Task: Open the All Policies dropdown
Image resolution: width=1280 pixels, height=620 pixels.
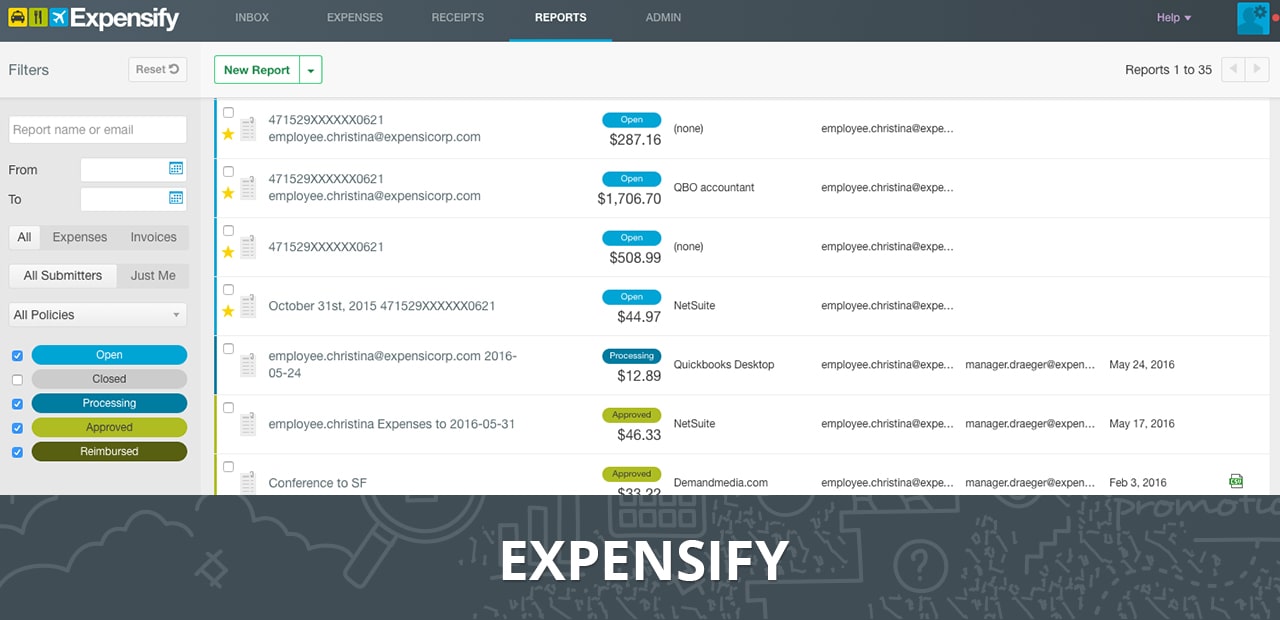Action: pyautogui.click(x=98, y=315)
